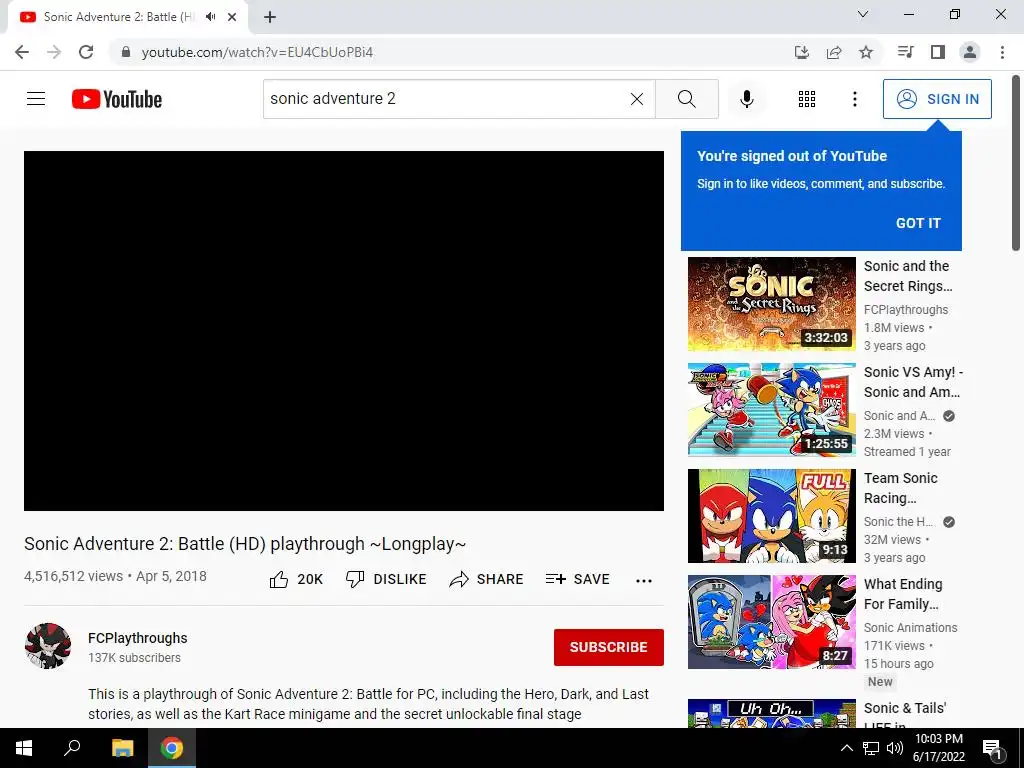Open the SHARE options

(x=486, y=579)
